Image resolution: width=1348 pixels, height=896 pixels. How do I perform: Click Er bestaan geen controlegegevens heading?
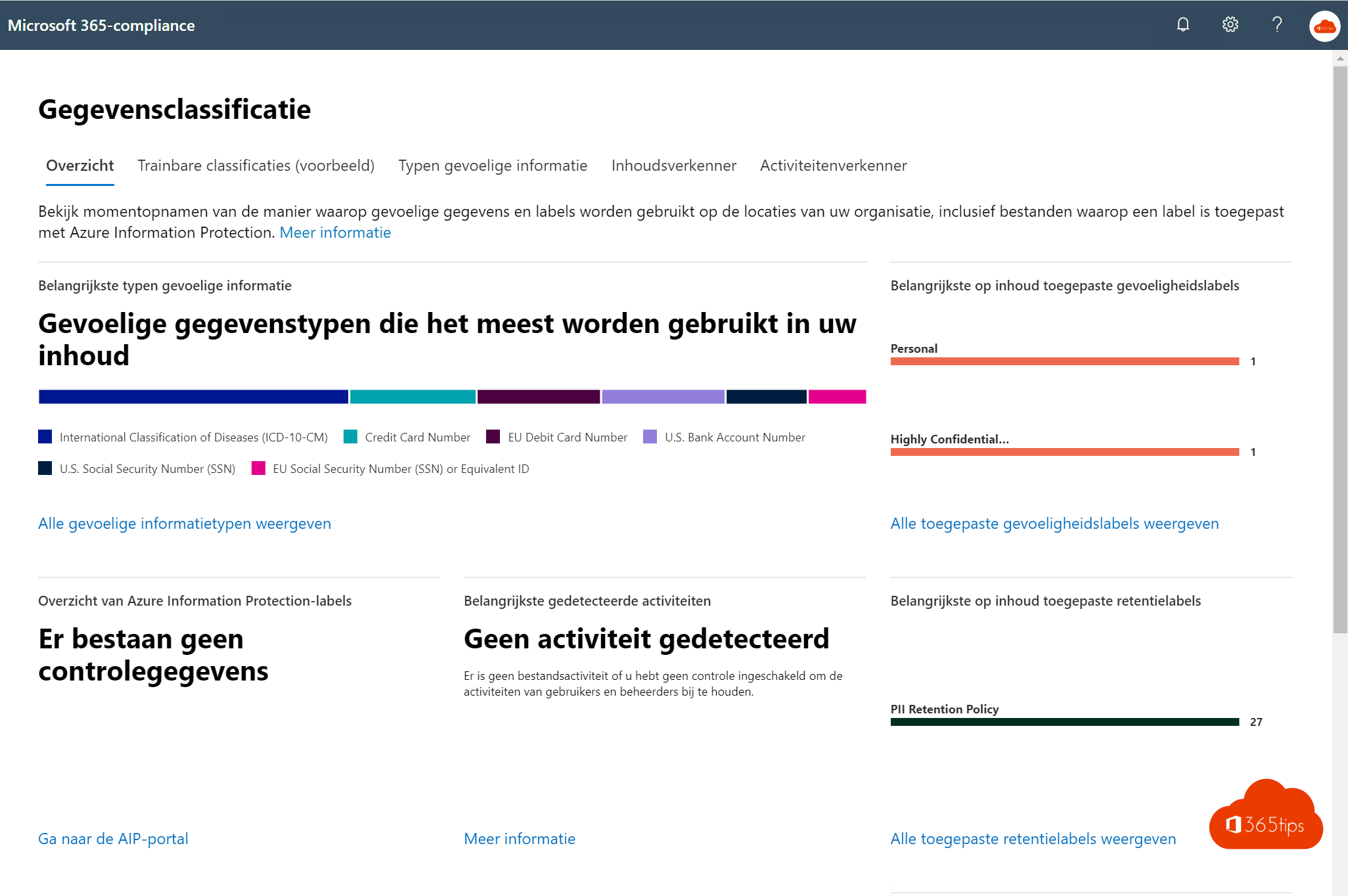coord(153,655)
